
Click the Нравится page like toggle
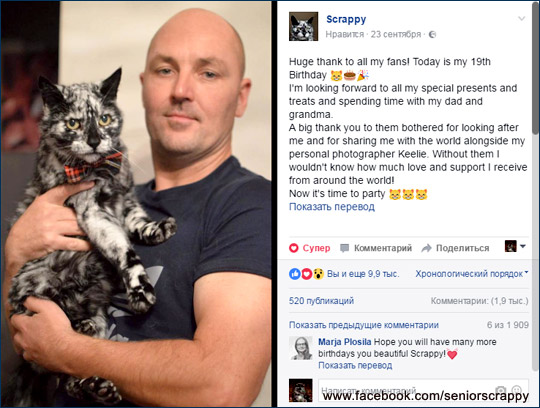coord(345,34)
